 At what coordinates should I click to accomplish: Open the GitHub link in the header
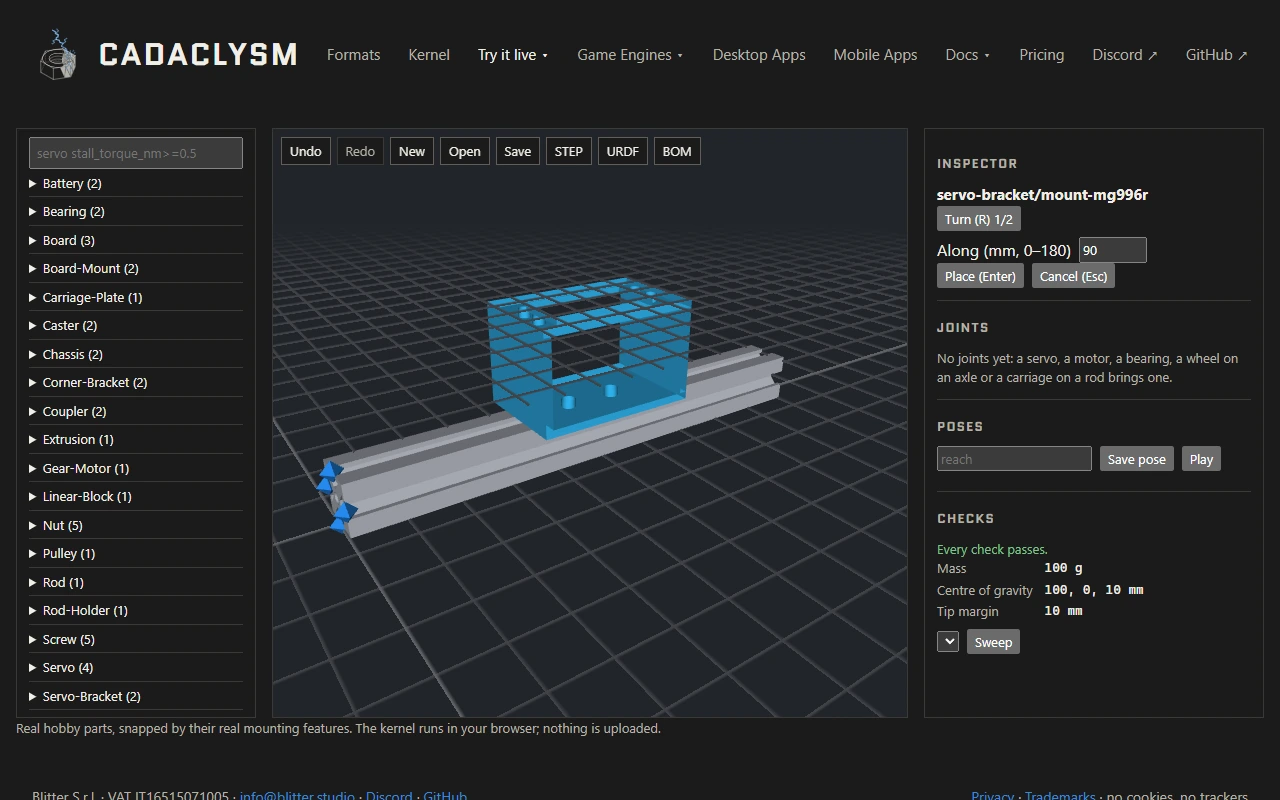(1217, 55)
